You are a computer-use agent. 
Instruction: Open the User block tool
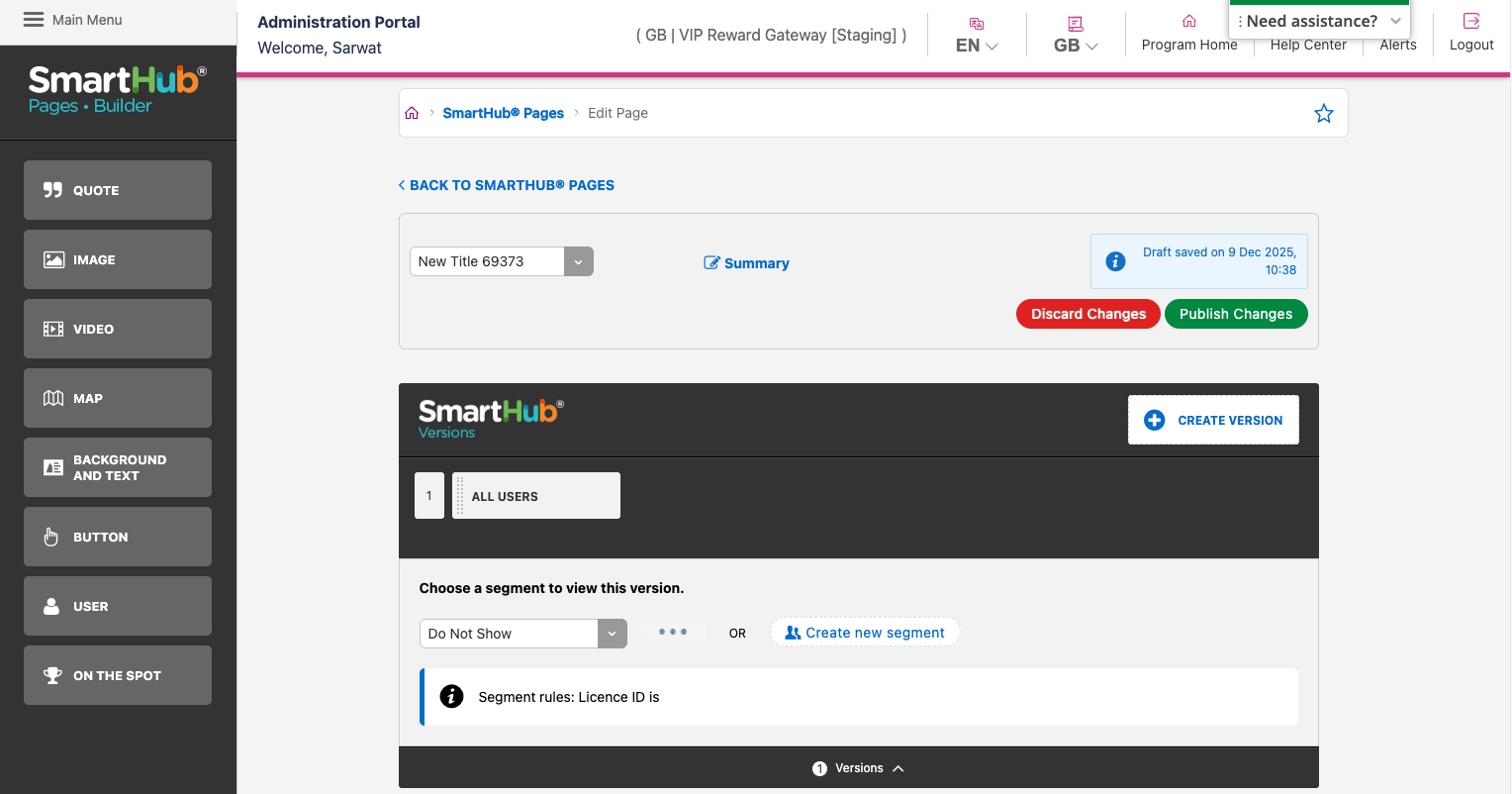click(x=117, y=606)
